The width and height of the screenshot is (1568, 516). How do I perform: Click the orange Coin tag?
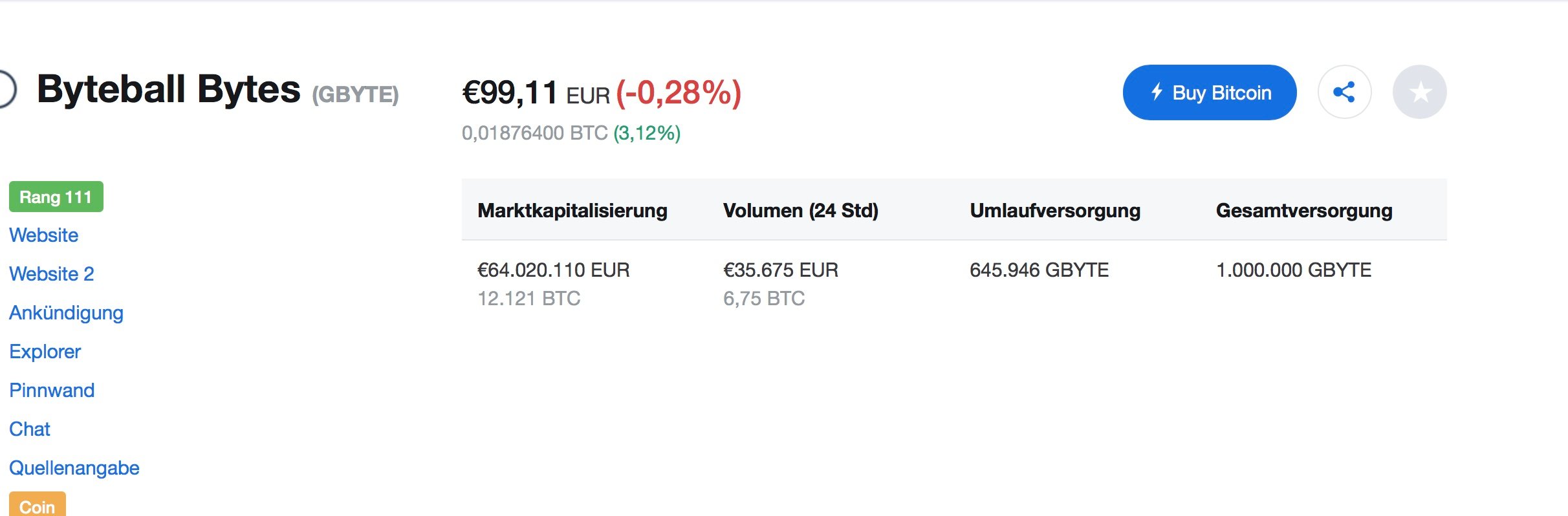coord(37,505)
